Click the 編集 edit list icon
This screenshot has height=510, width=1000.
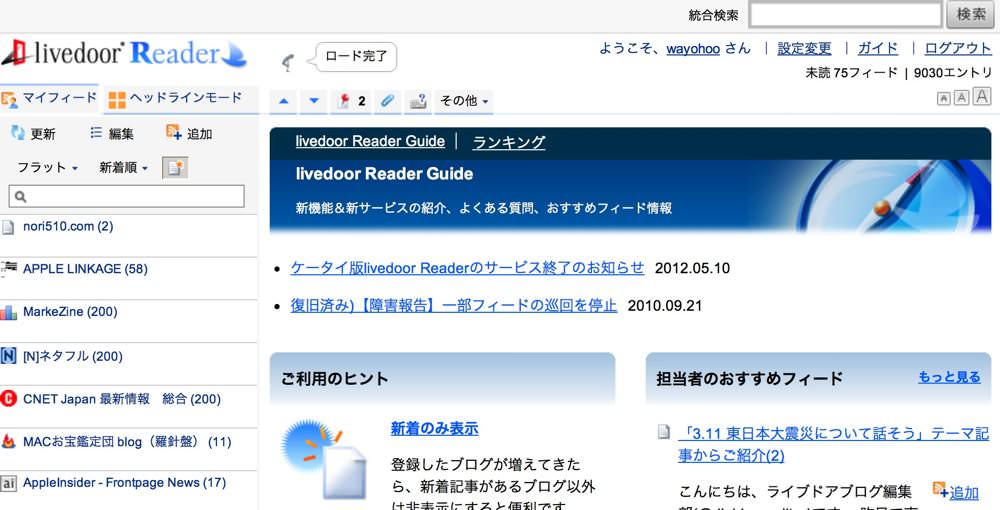[x=96, y=133]
